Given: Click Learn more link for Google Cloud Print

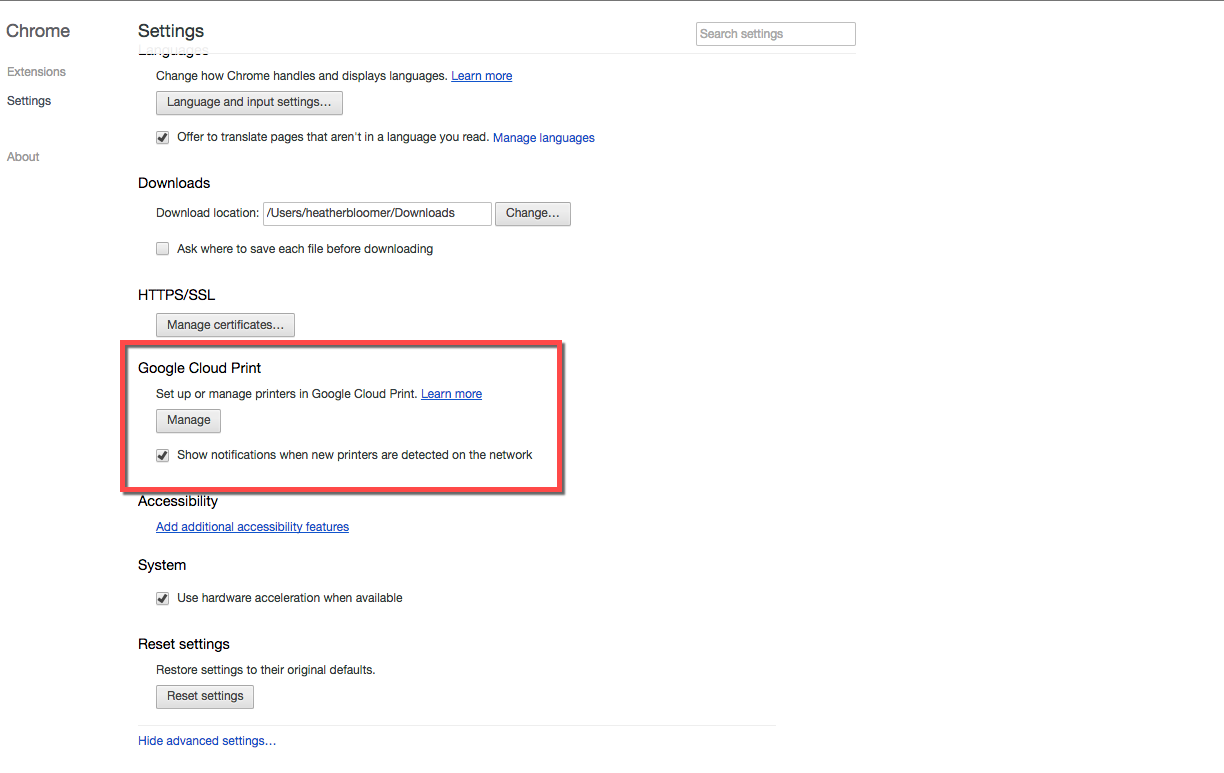Looking at the screenshot, I should 452,394.
